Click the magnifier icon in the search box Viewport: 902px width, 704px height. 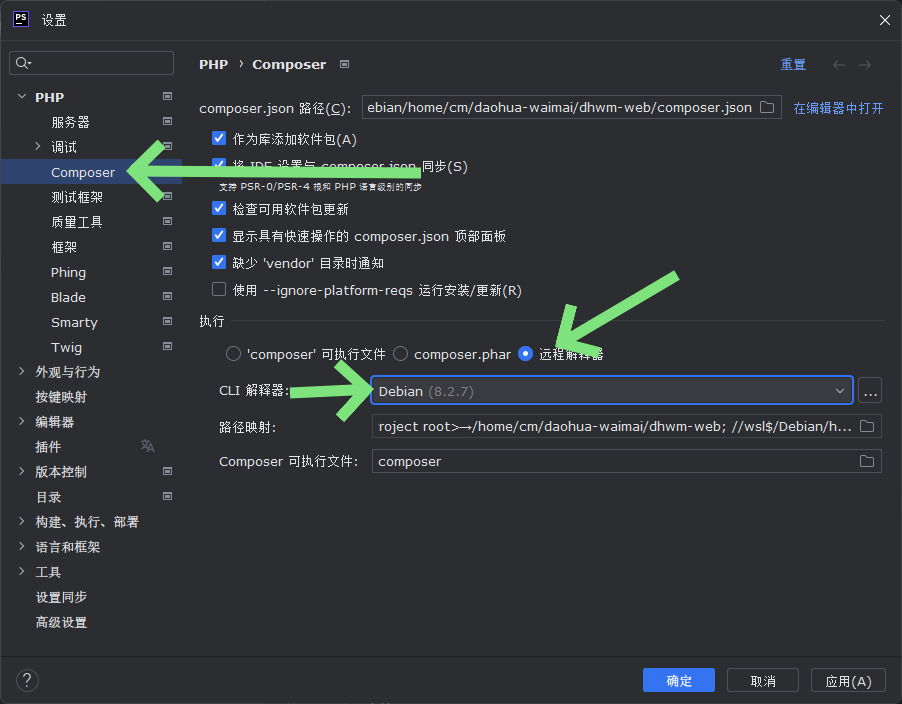tap(23, 63)
